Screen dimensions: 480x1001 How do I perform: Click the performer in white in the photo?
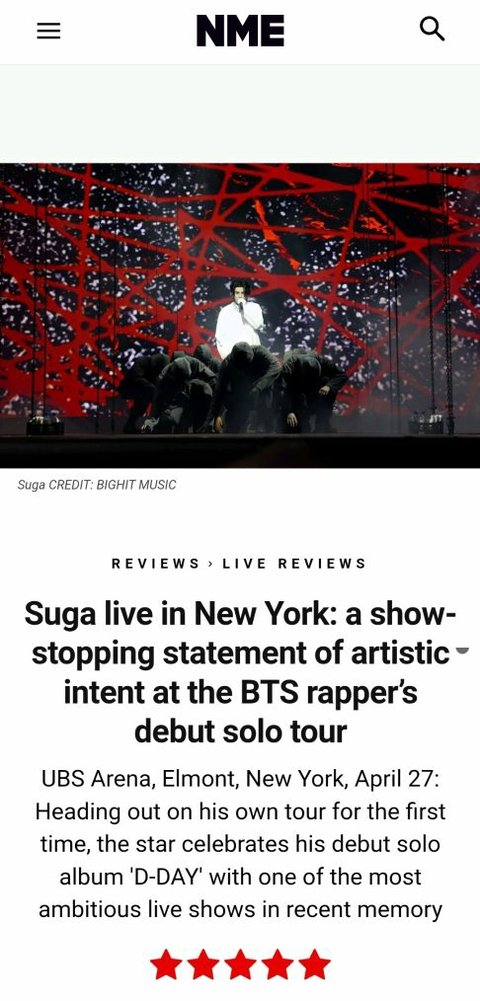(239, 319)
